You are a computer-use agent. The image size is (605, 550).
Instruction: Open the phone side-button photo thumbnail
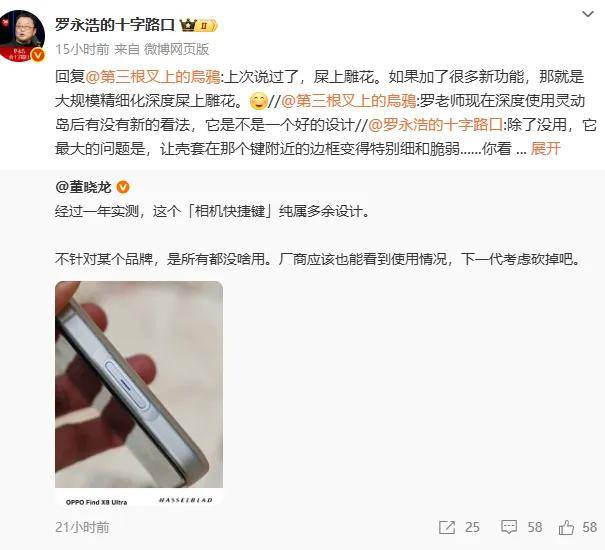coord(139,394)
